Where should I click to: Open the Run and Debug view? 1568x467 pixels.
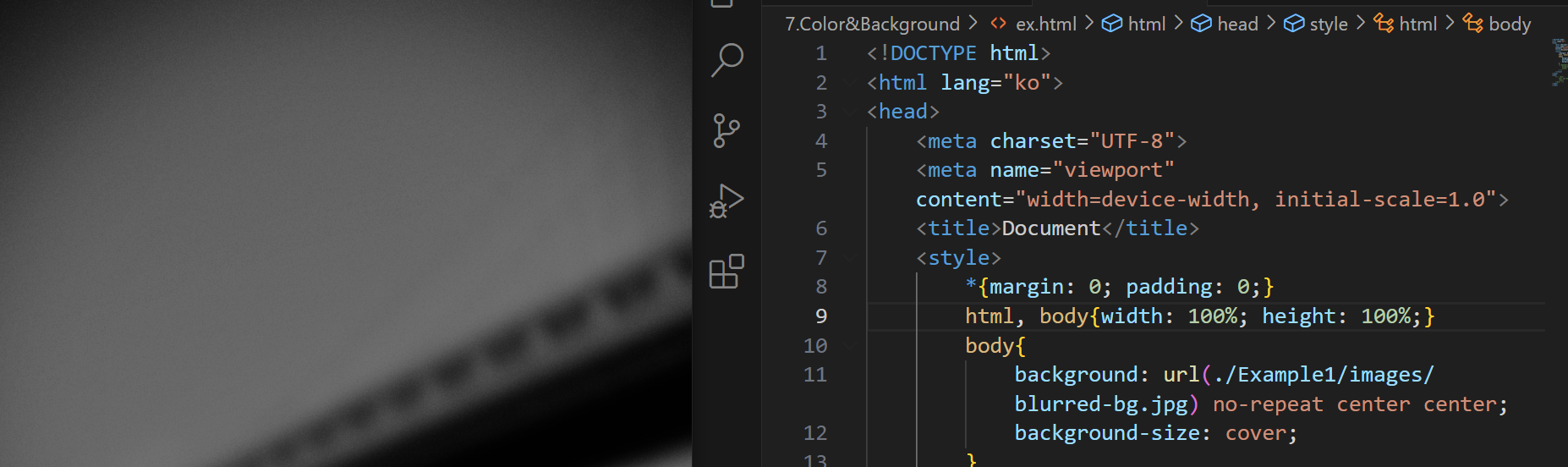click(726, 201)
